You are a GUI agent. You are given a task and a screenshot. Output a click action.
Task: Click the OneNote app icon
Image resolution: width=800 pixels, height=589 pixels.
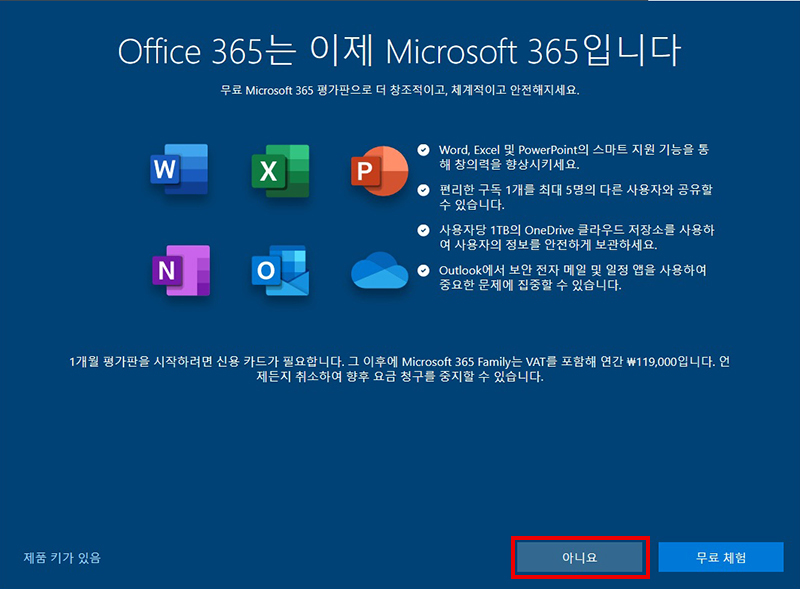click(181, 271)
